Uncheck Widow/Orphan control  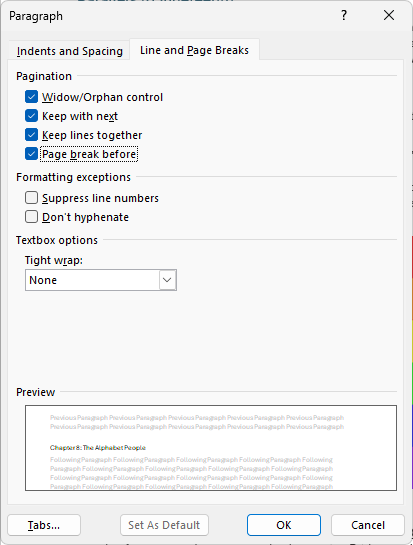click(31, 97)
